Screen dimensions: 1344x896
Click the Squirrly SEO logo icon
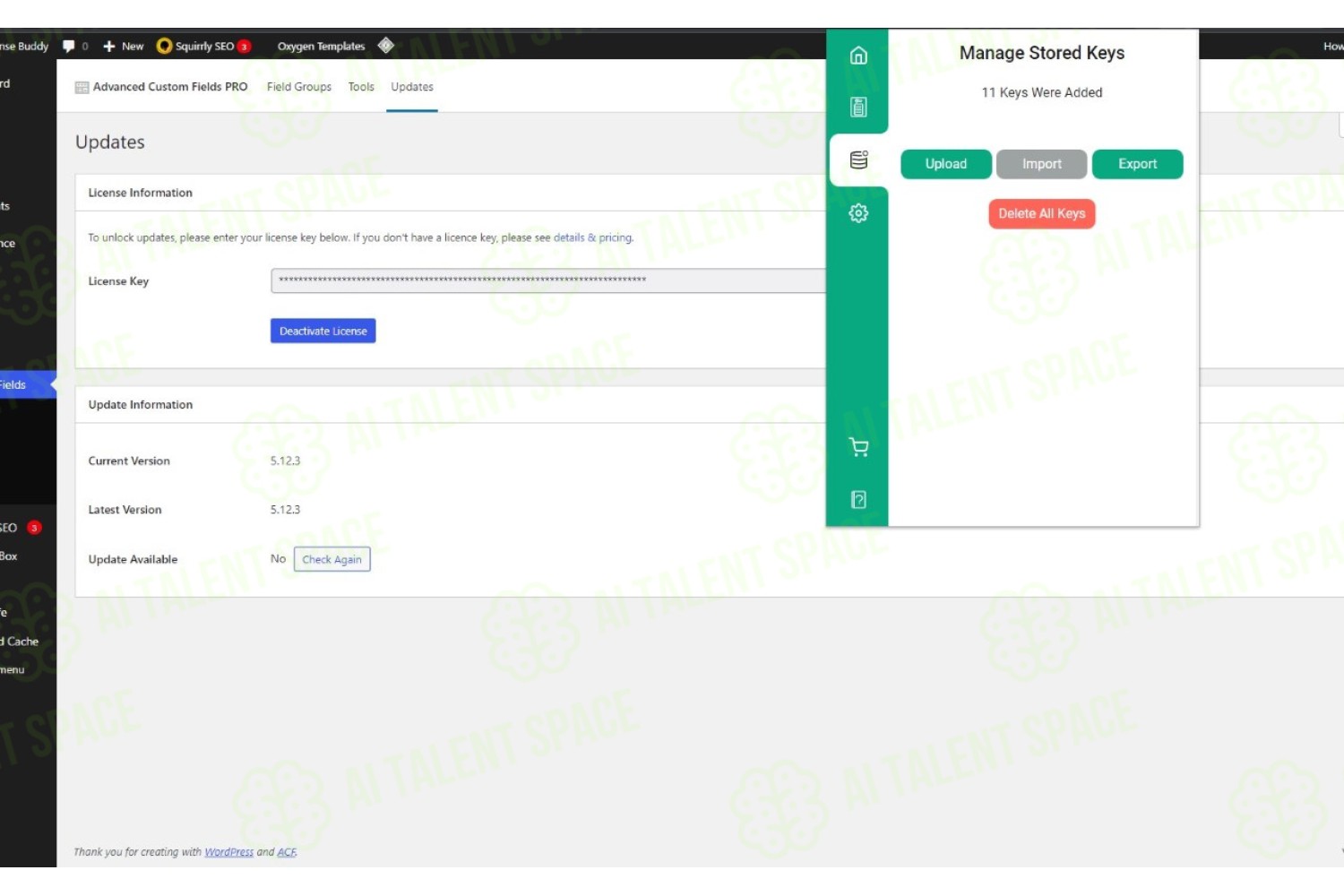[164, 46]
